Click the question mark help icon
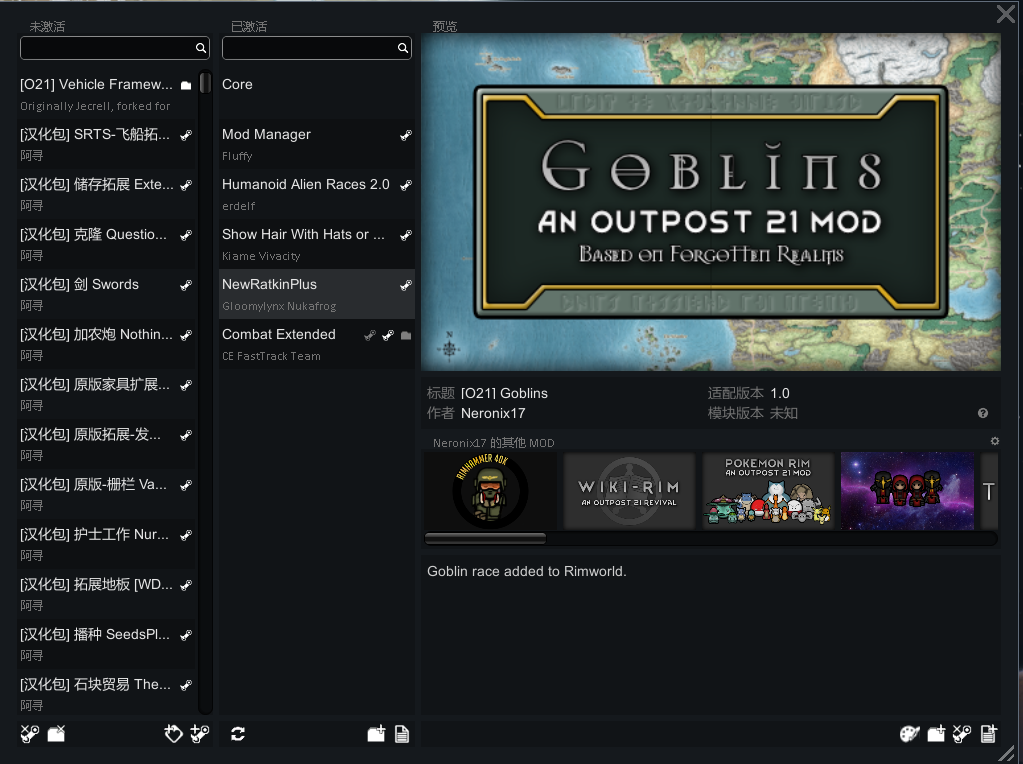This screenshot has width=1023, height=764. [x=983, y=413]
